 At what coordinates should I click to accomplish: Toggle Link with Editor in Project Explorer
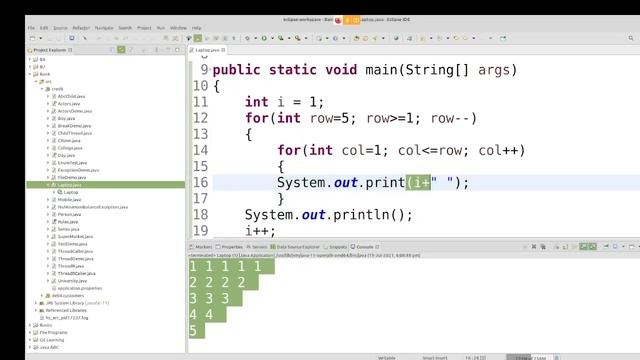click(x=121, y=50)
